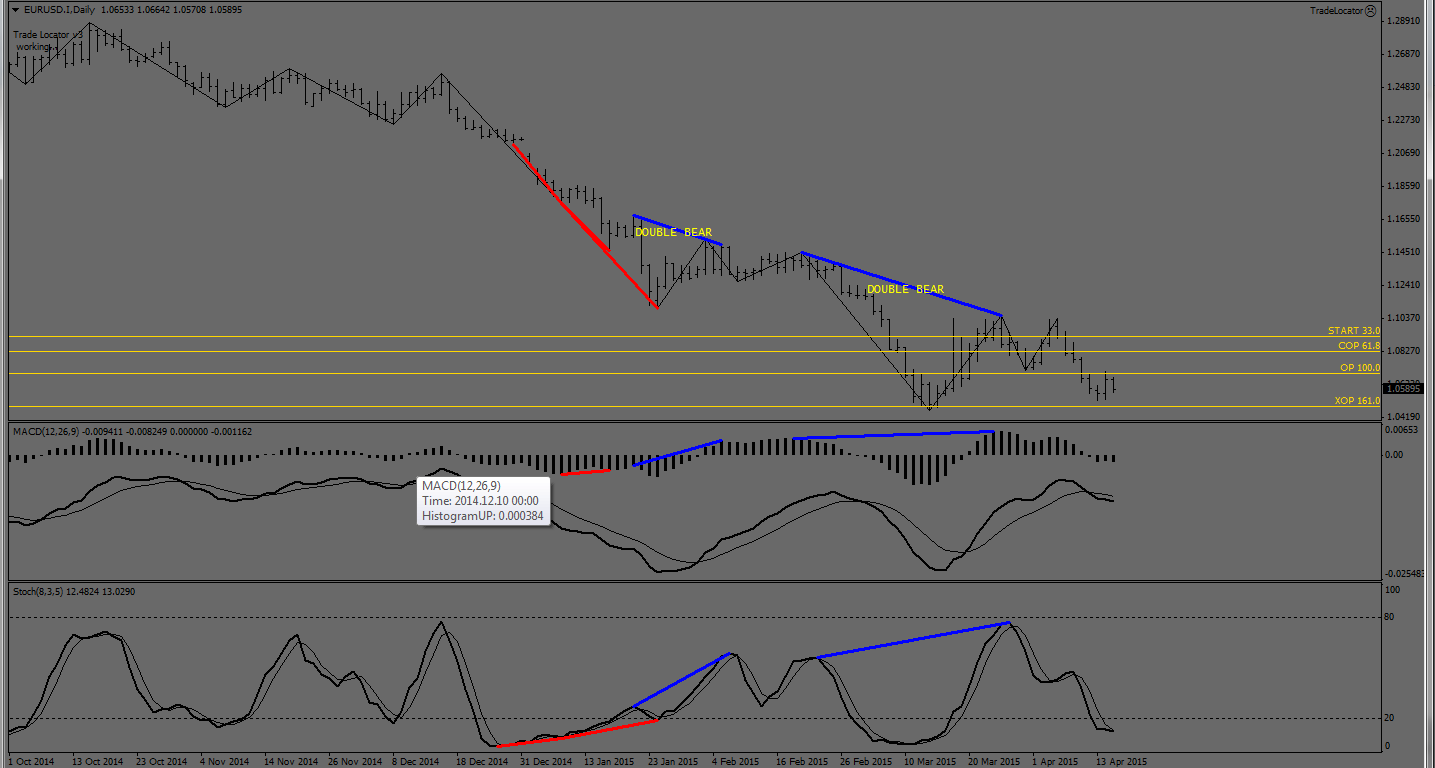This screenshot has height=768, width=1435.
Task: Click the EURUSD.I,Daily chart title
Action: (x=60, y=10)
